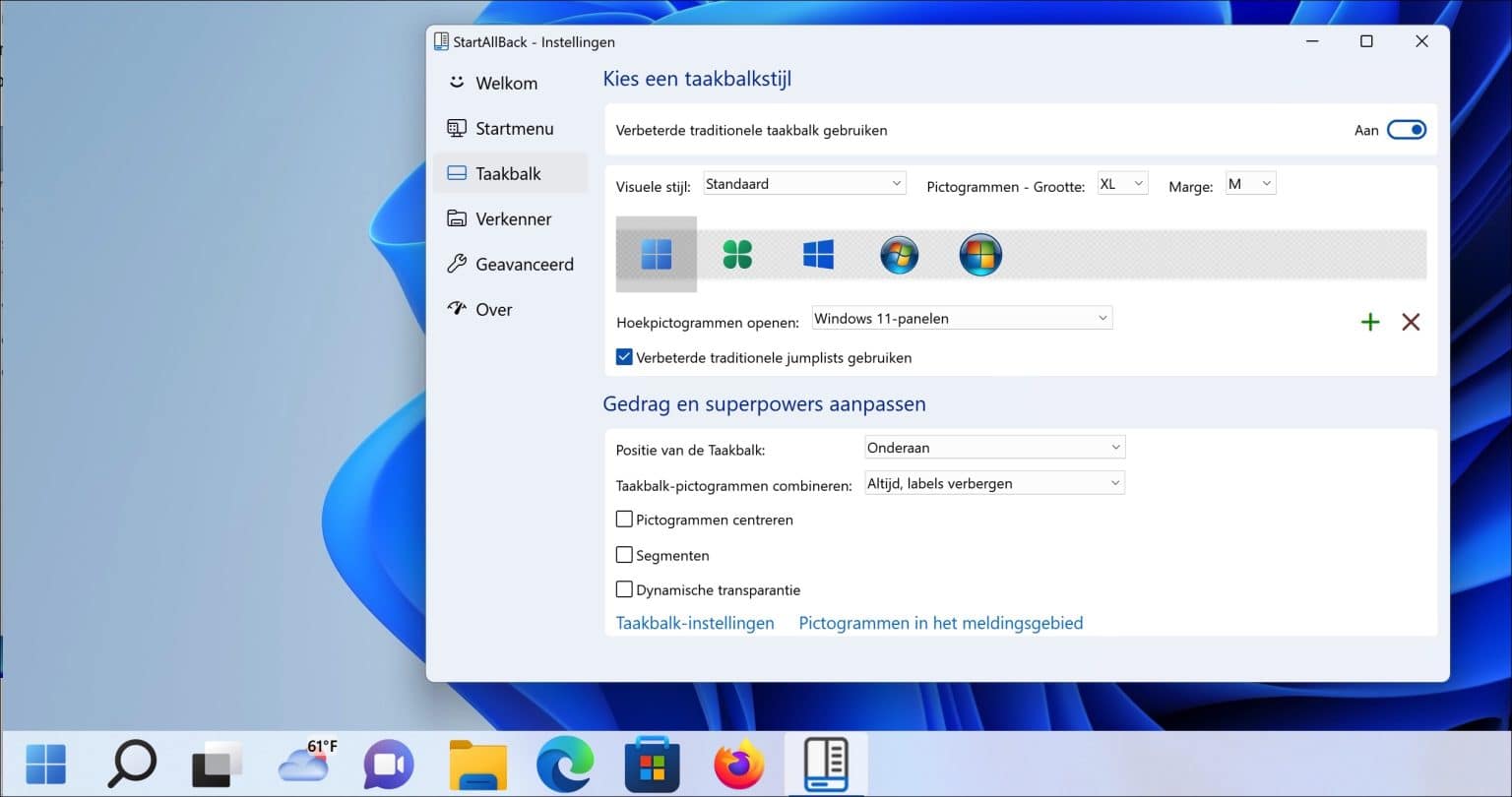
Task: Choose the blue Windows 10 logo style
Action: pos(818,254)
